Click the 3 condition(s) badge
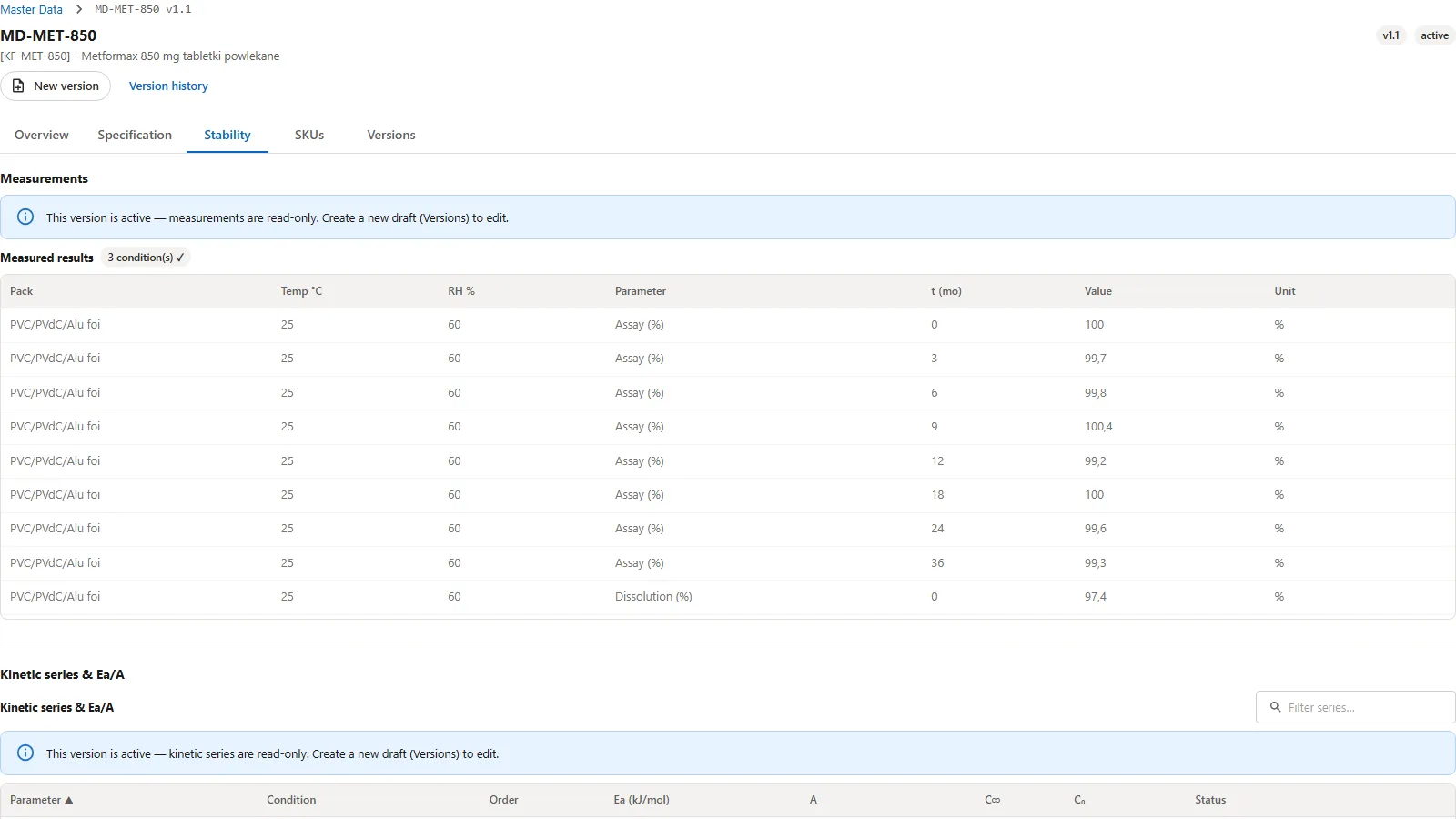This screenshot has height=819, width=1456. tap(146, 258)
